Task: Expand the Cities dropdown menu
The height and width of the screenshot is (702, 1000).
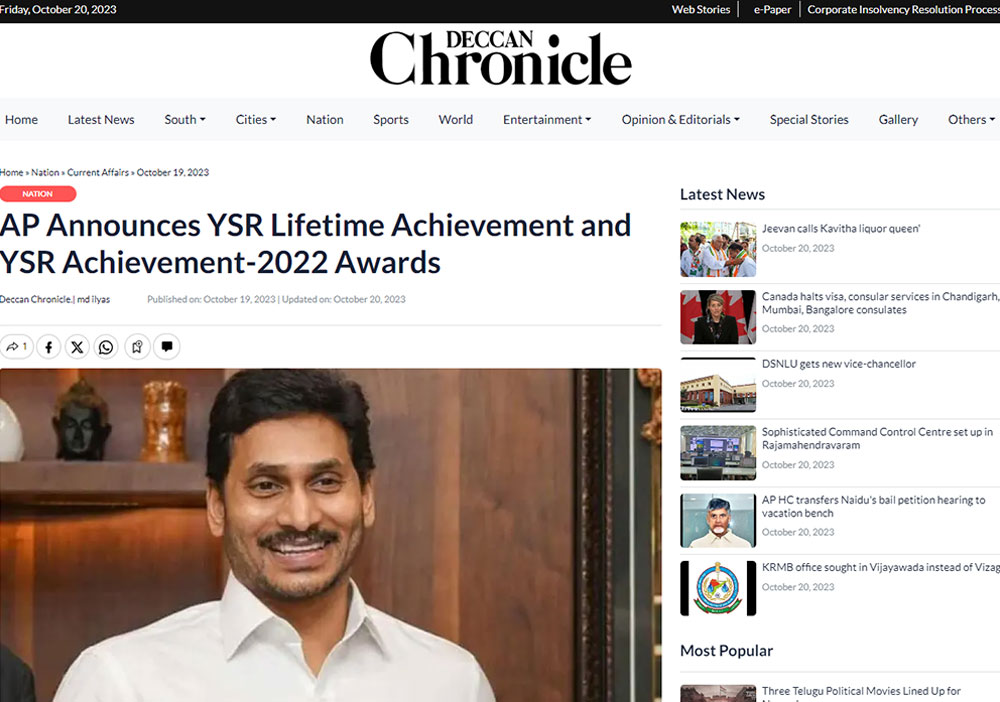Action: tap(256, 119)
